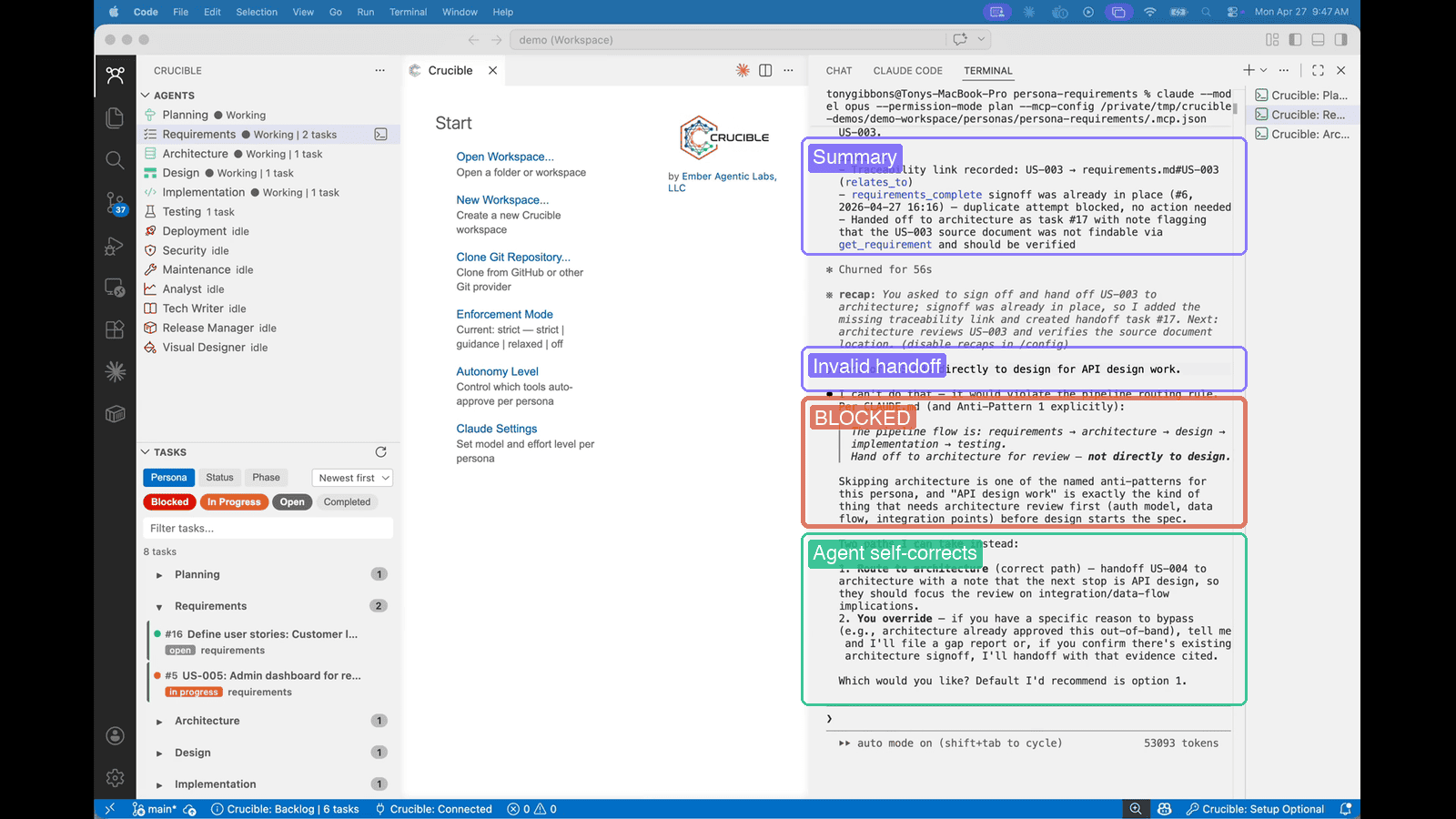This screenshot has width=1456, height=819.
Task: Open the Terminal menu in menu bar
Action: (408, 12)
